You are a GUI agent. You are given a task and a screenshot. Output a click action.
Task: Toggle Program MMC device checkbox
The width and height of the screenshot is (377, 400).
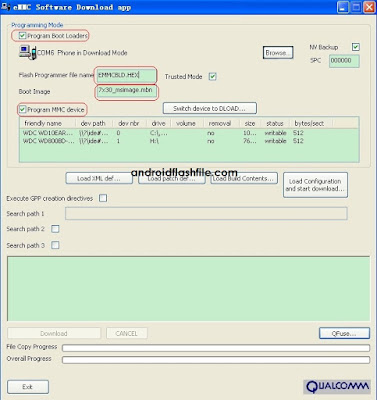22,109
